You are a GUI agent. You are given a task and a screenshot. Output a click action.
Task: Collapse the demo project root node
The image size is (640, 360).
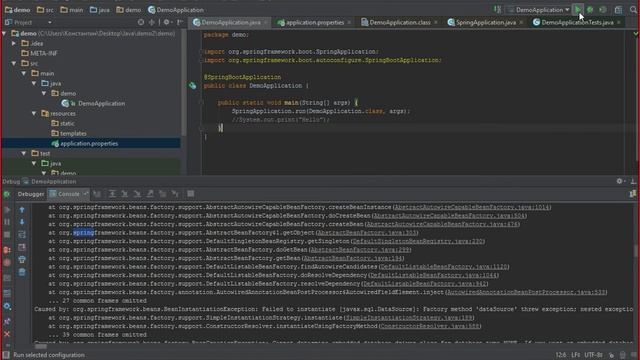point(4,33)
